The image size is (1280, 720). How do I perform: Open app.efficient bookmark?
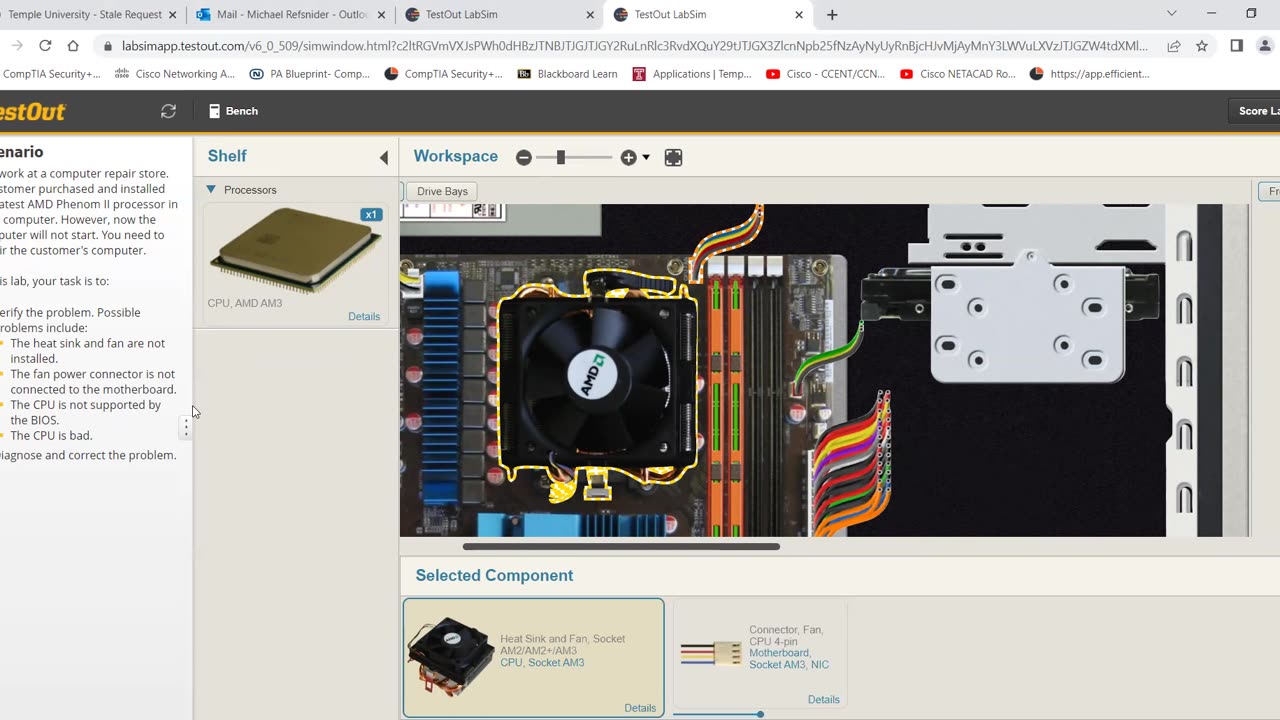(x=1090, y=74)
